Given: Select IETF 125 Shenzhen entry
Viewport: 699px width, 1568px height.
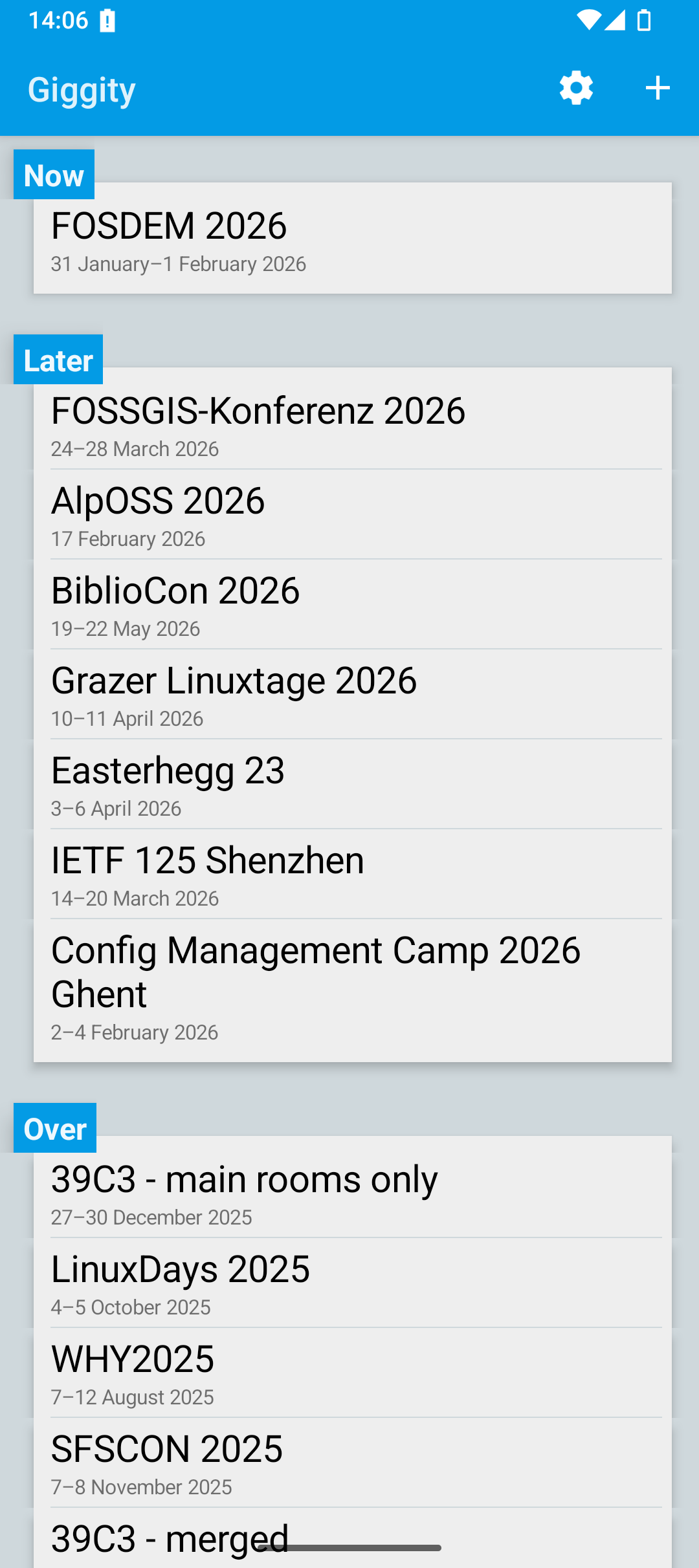Looking at the screenshot, I should coord(353,874).
